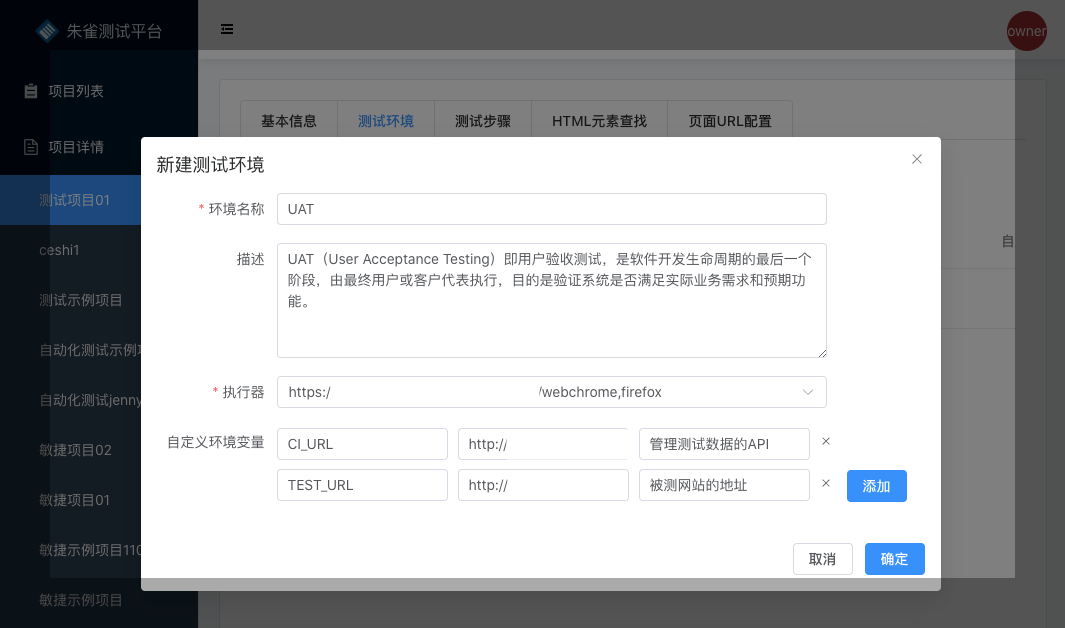This screenshot has width=1065, height=628.
Task: Open the 执行器 dropdown arrow
Action: (808, 393)
